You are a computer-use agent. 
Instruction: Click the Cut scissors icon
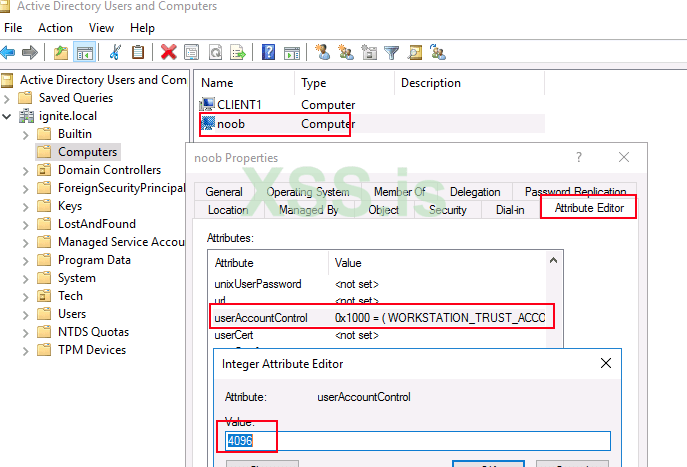[115, 53]
